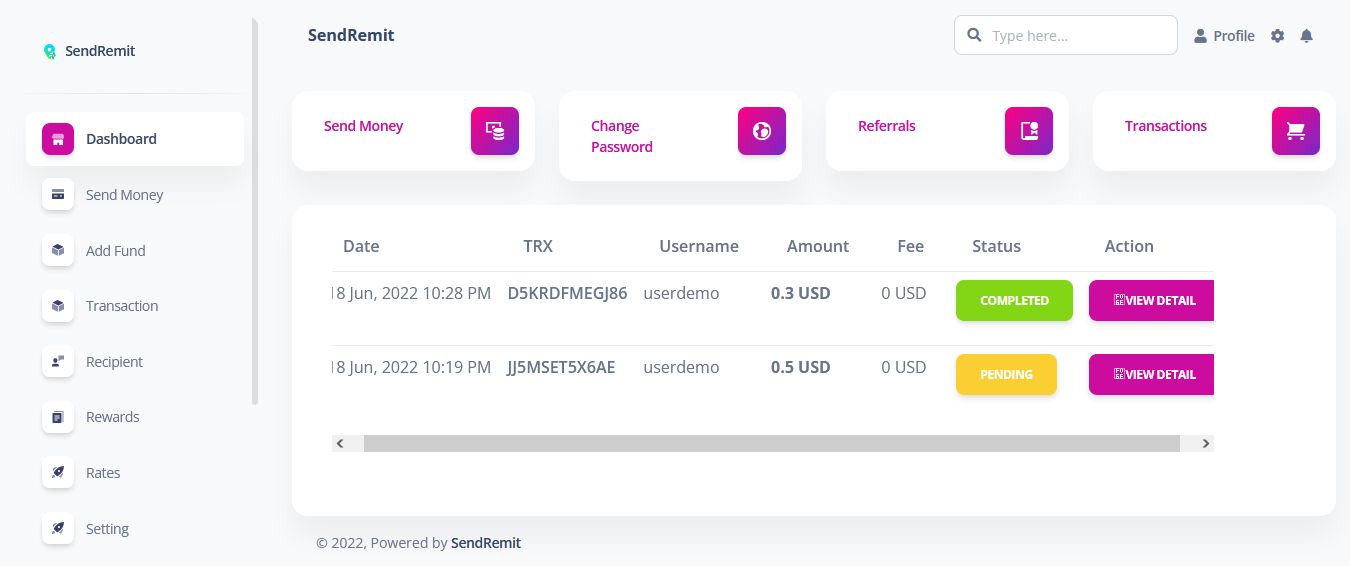Open the Referrals card icon
The height and width of the screenshot is (566, 1350).
coord(1029,131)
